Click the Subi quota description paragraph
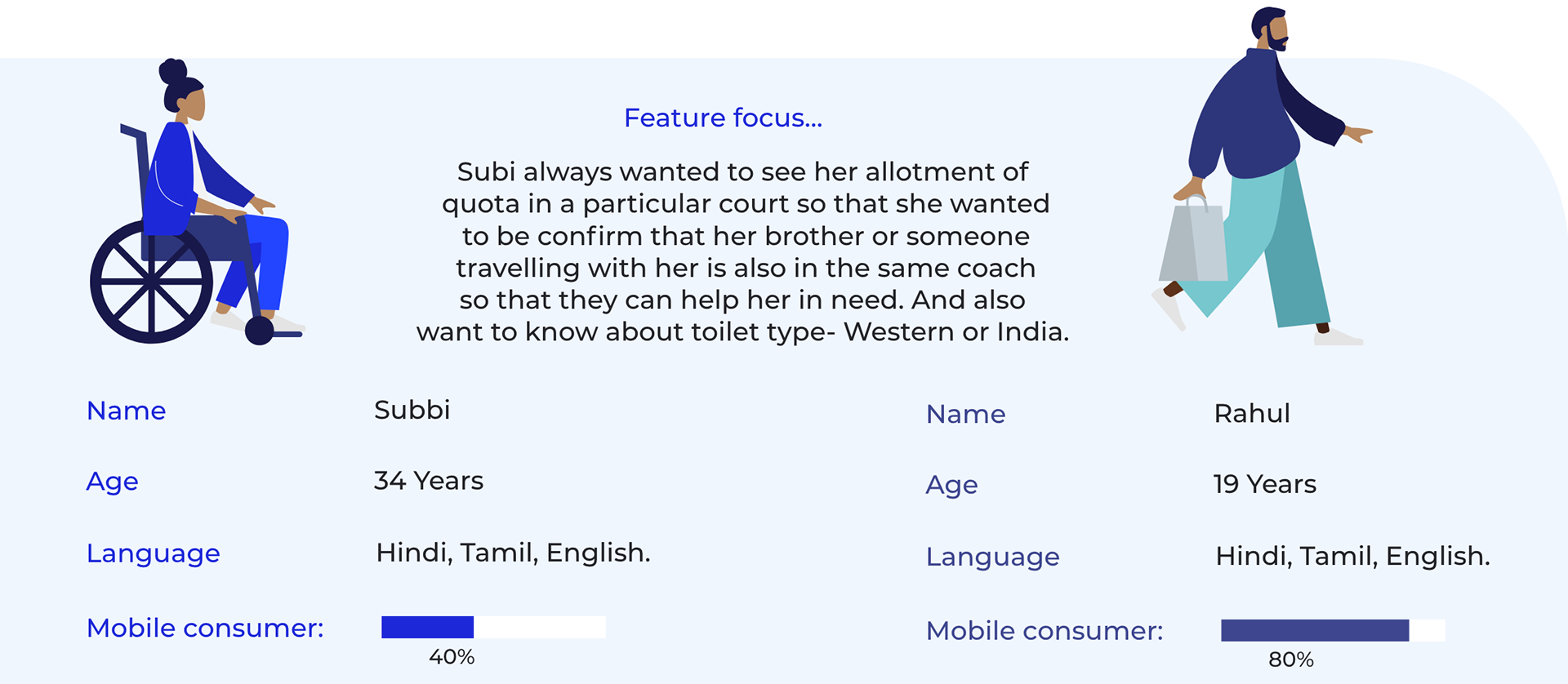Image resolution: width=1568 pixels, height=684 pixels. pyautogui.click(x=743, y=251)
